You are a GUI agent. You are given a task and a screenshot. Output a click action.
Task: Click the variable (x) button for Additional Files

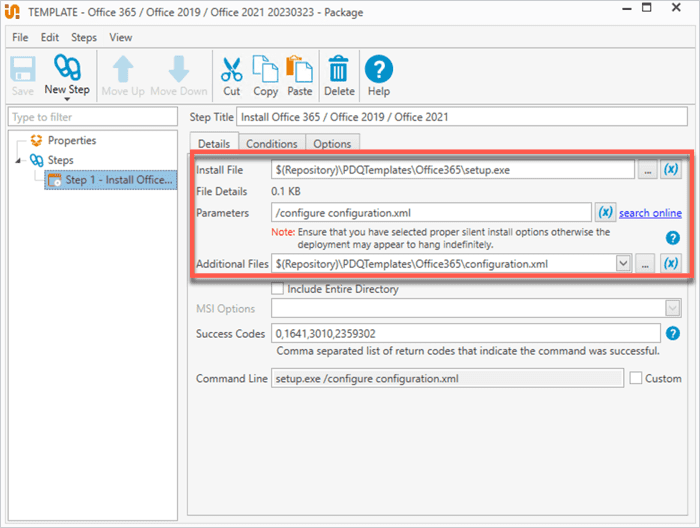pyautogui.click(x=671, y=263)
